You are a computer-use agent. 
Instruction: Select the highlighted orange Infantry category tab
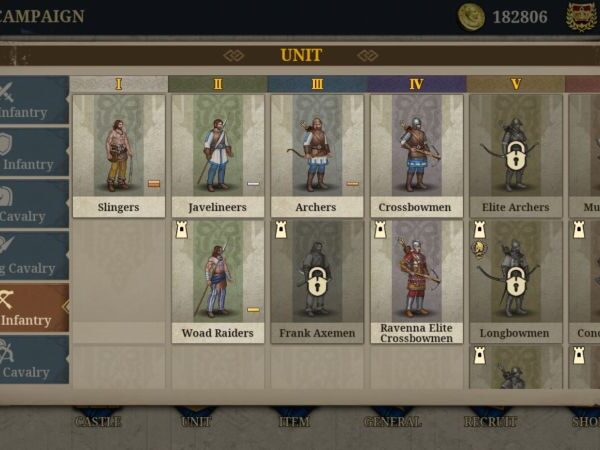[34, 308]
